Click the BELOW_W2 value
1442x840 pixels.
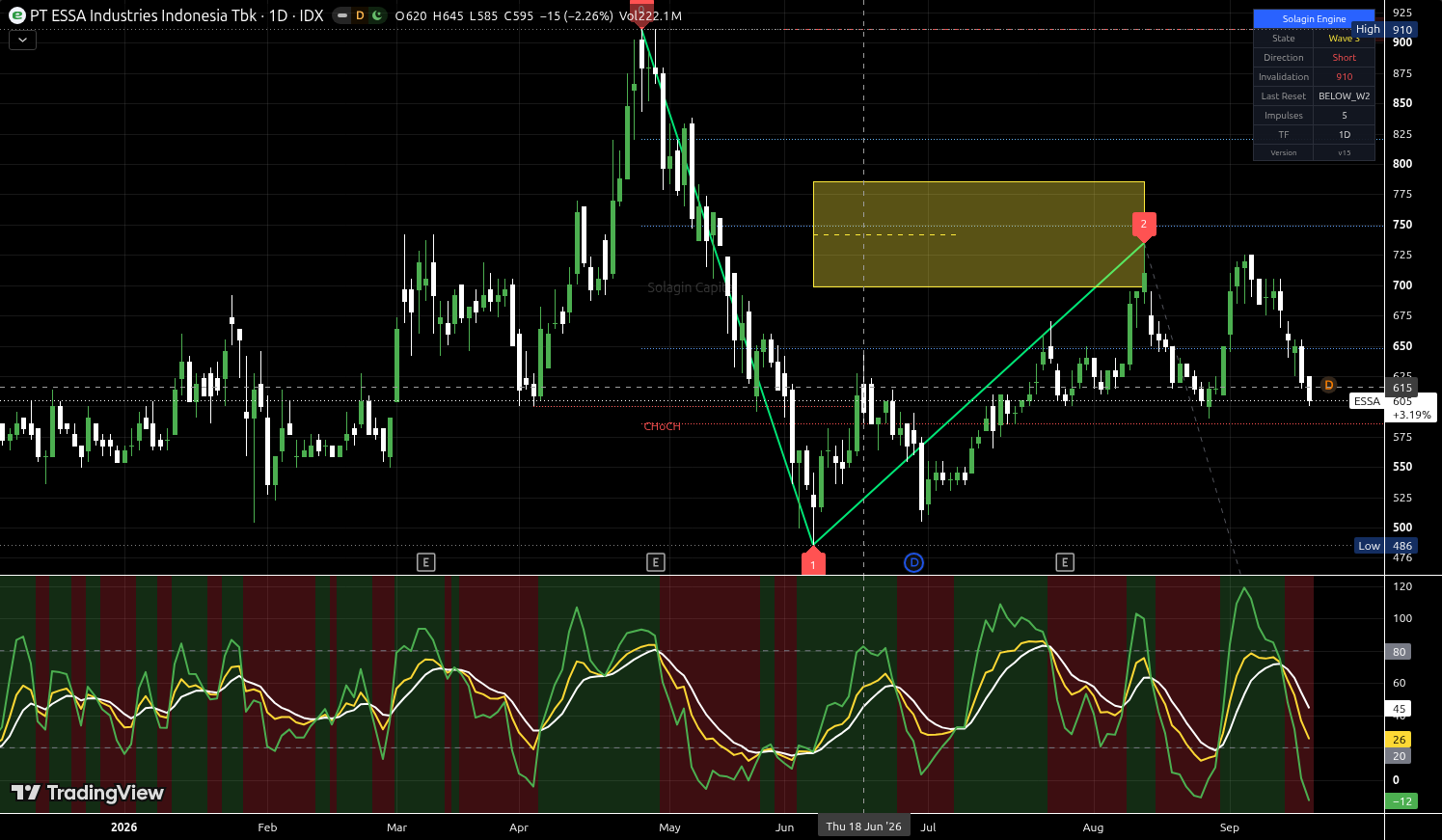1344,96
